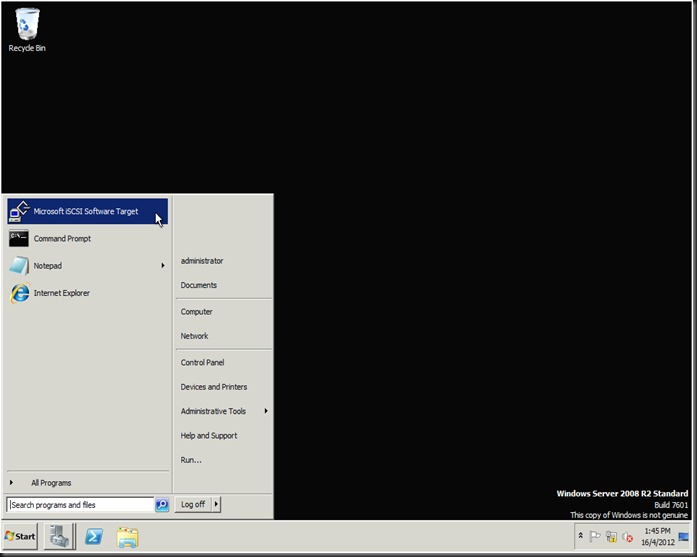Open the administrator user folder
Viewport: 697px width, 557px height.
[202, 261]
